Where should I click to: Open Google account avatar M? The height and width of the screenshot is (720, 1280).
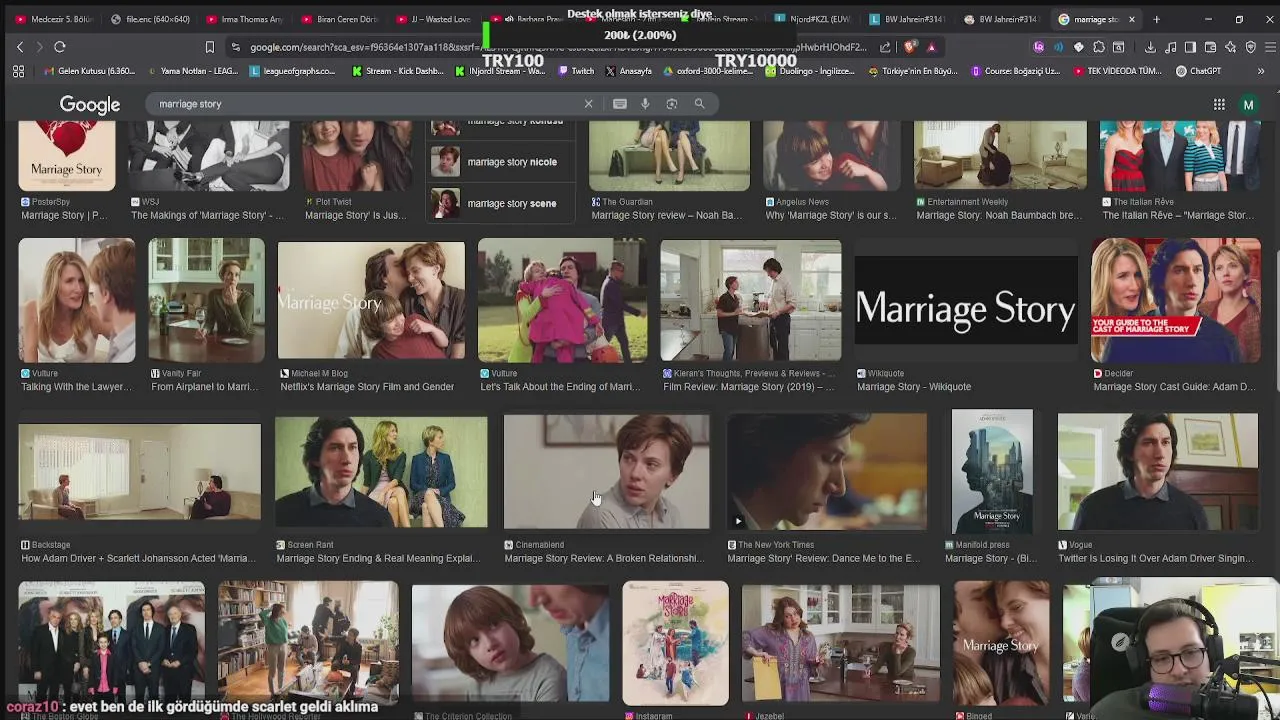tap(1248, 104)
